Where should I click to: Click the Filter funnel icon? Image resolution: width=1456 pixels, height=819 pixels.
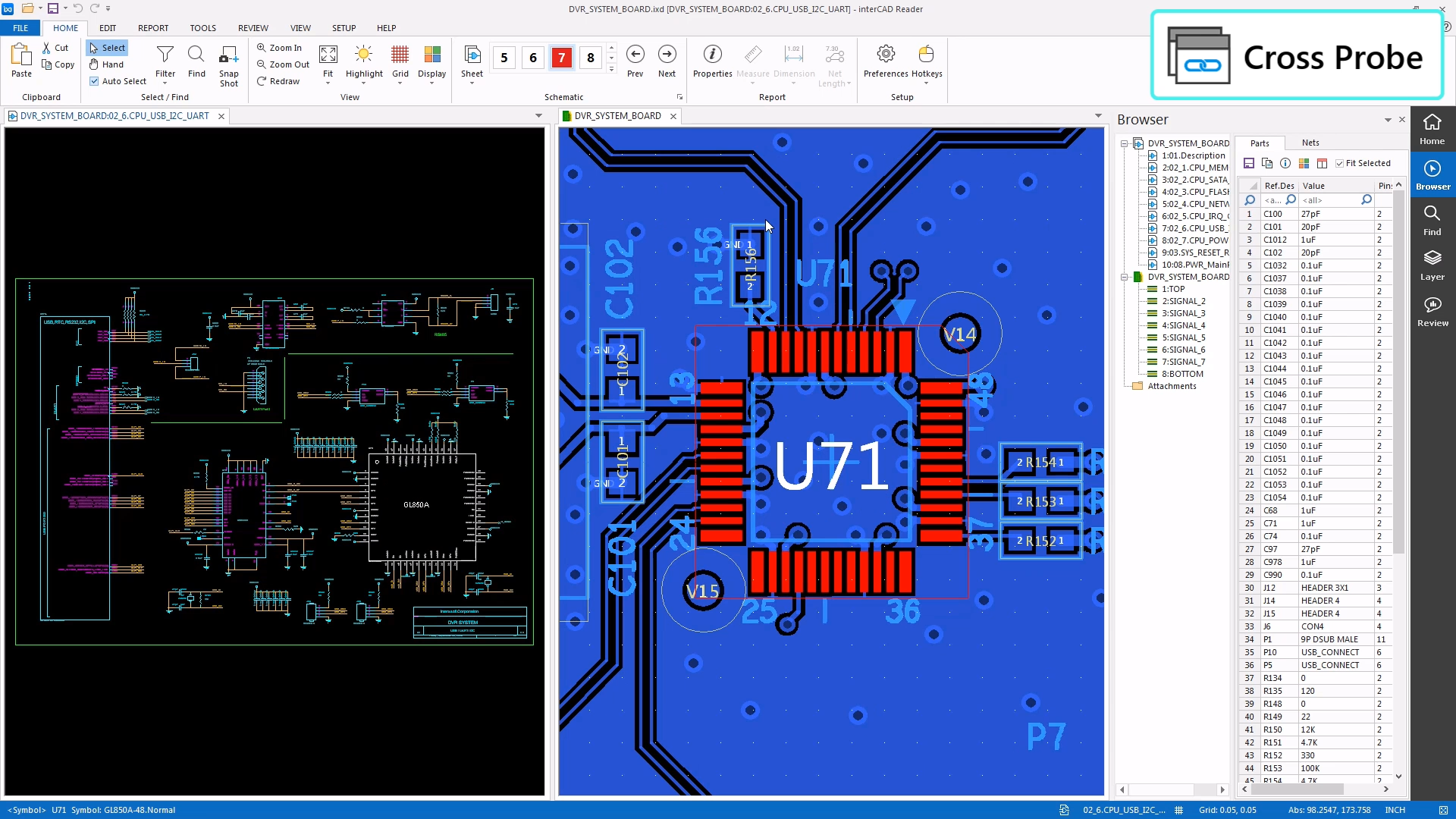pyautogui.click(x=165, y=55)
